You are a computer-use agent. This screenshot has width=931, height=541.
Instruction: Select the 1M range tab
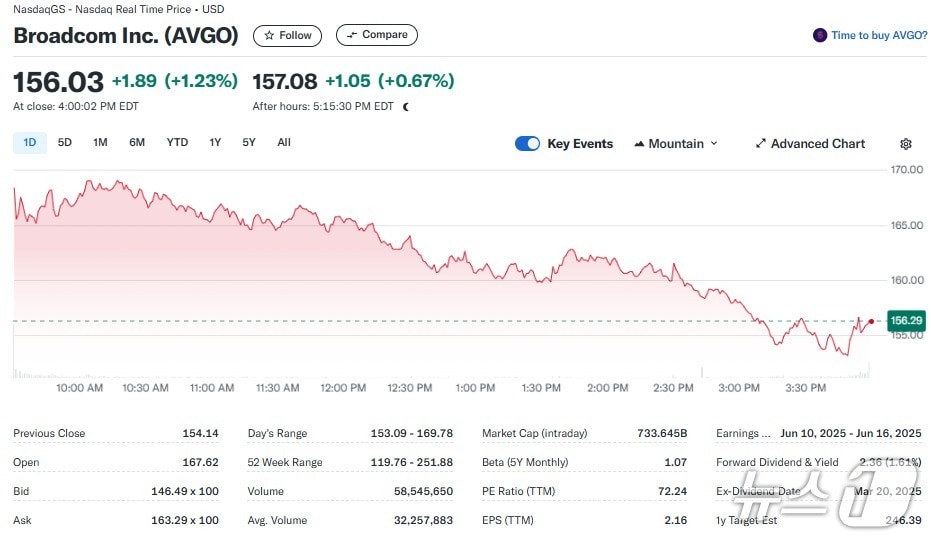[x=100, y=142]
